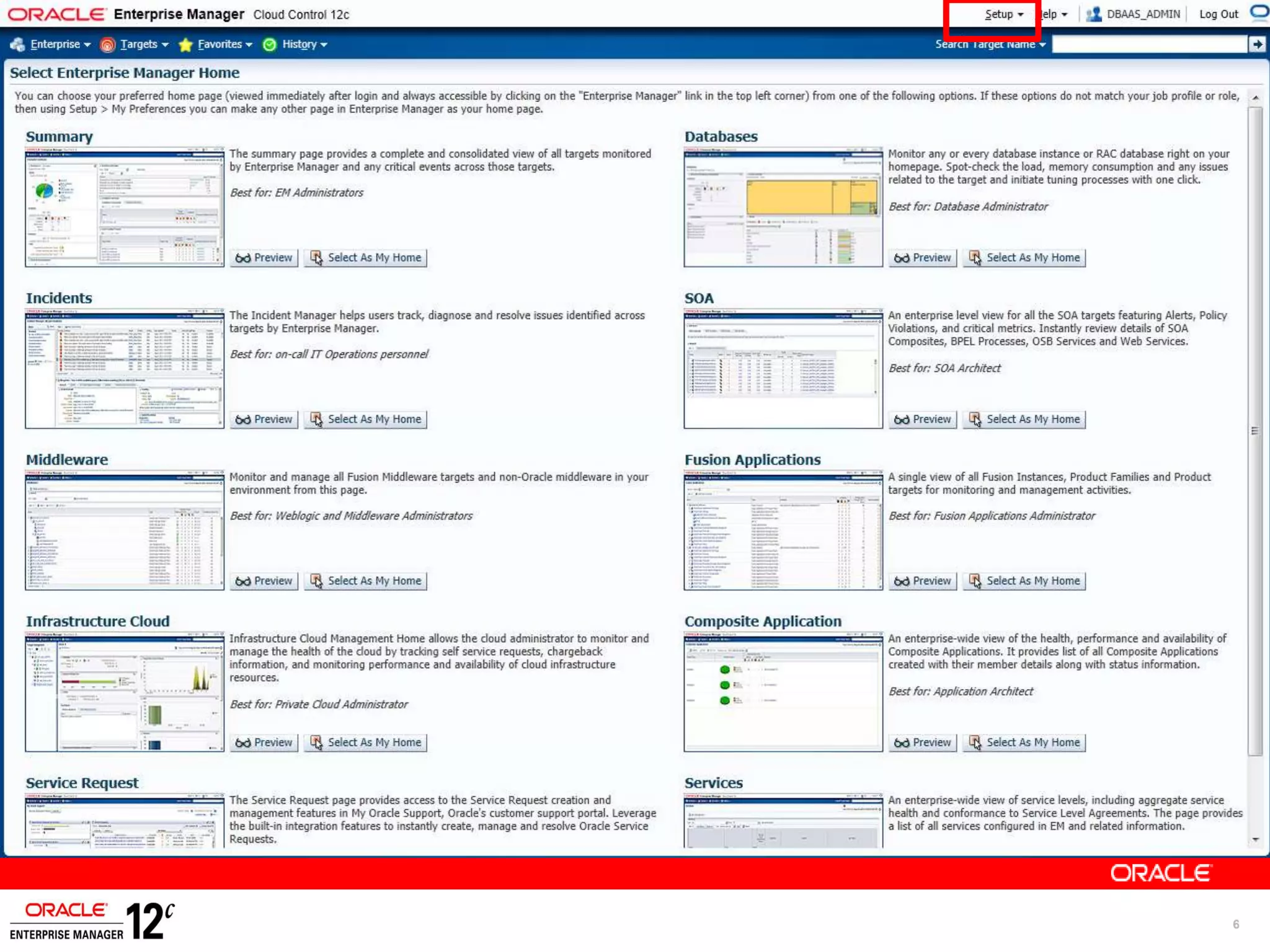The width and height of the screenshot is (1270, 952).
Task: Click the scrollbar down arrow
Action: 1255,840
